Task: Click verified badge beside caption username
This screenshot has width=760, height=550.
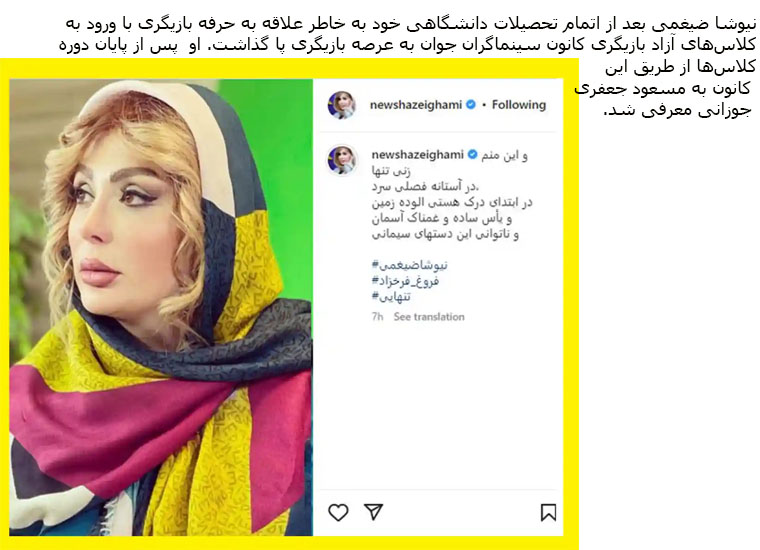Action: tap(473, 155)
